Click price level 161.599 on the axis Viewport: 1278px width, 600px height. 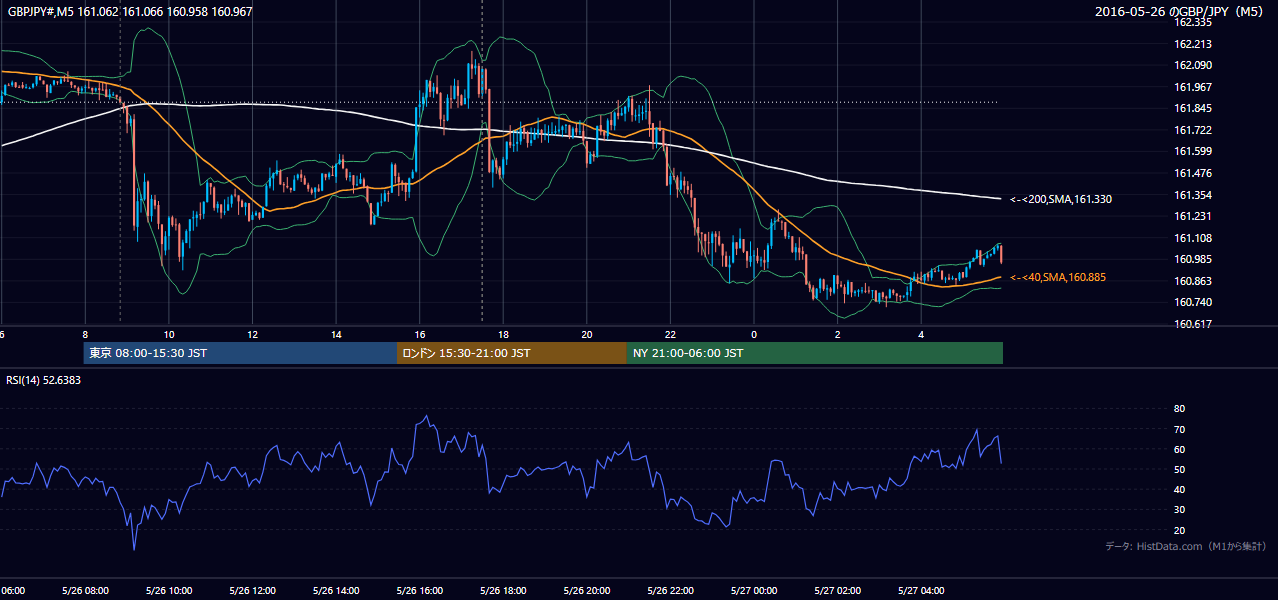(x=1193, y=151)
